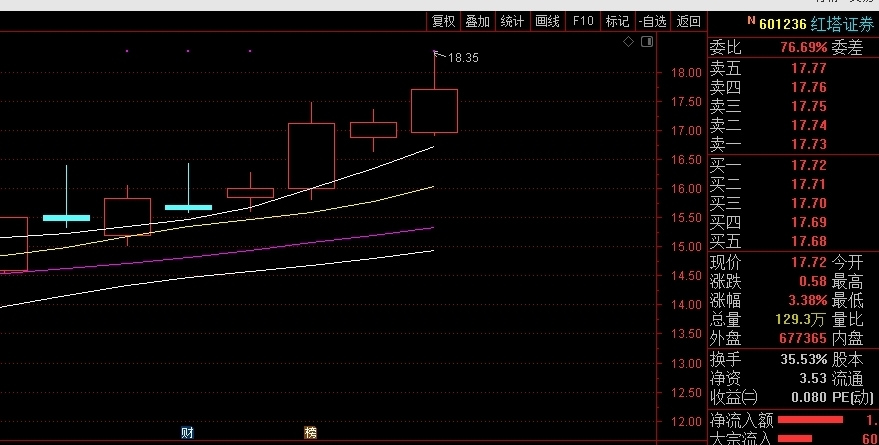Viewport: 879px width, 445px height.
Task: Remove stock via -自选 button
Action: (651, 21)
